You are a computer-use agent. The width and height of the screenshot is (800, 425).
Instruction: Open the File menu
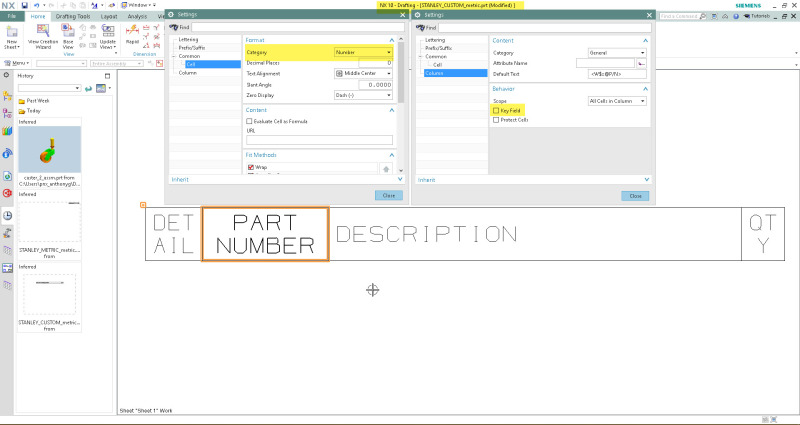[12, 16]
